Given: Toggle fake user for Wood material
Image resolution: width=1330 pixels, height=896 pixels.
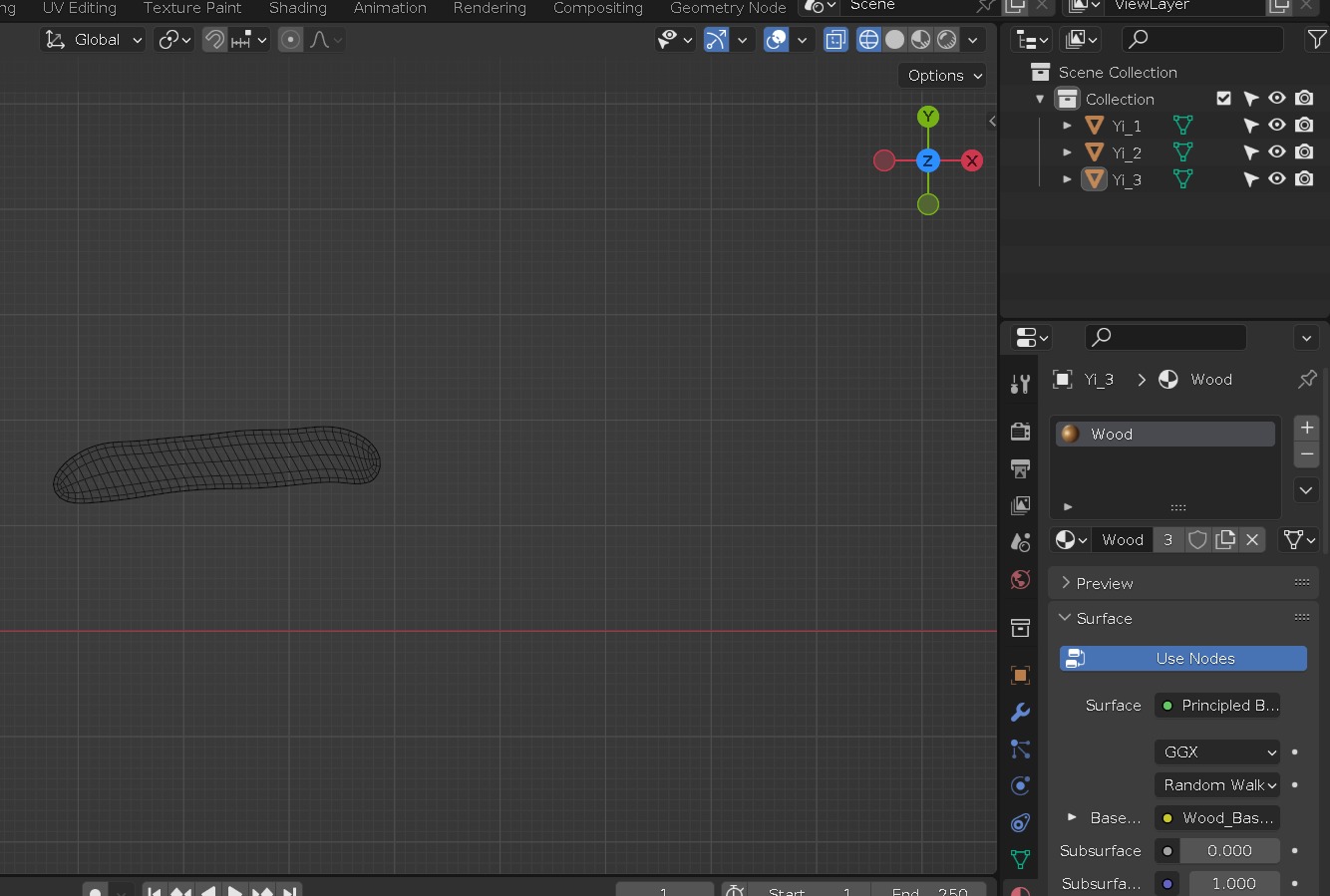Looking at the screenshot, I should [1198, 539].
